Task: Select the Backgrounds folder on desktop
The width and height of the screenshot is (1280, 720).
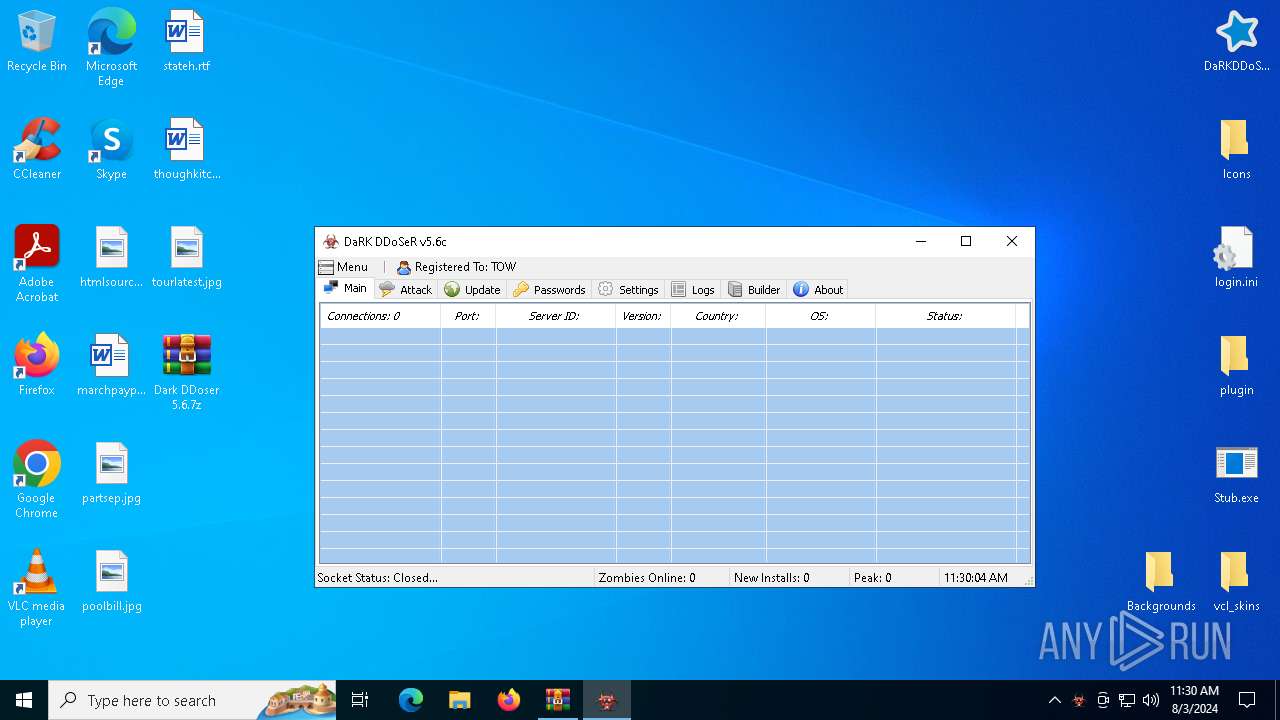Action: (1161, 582)
